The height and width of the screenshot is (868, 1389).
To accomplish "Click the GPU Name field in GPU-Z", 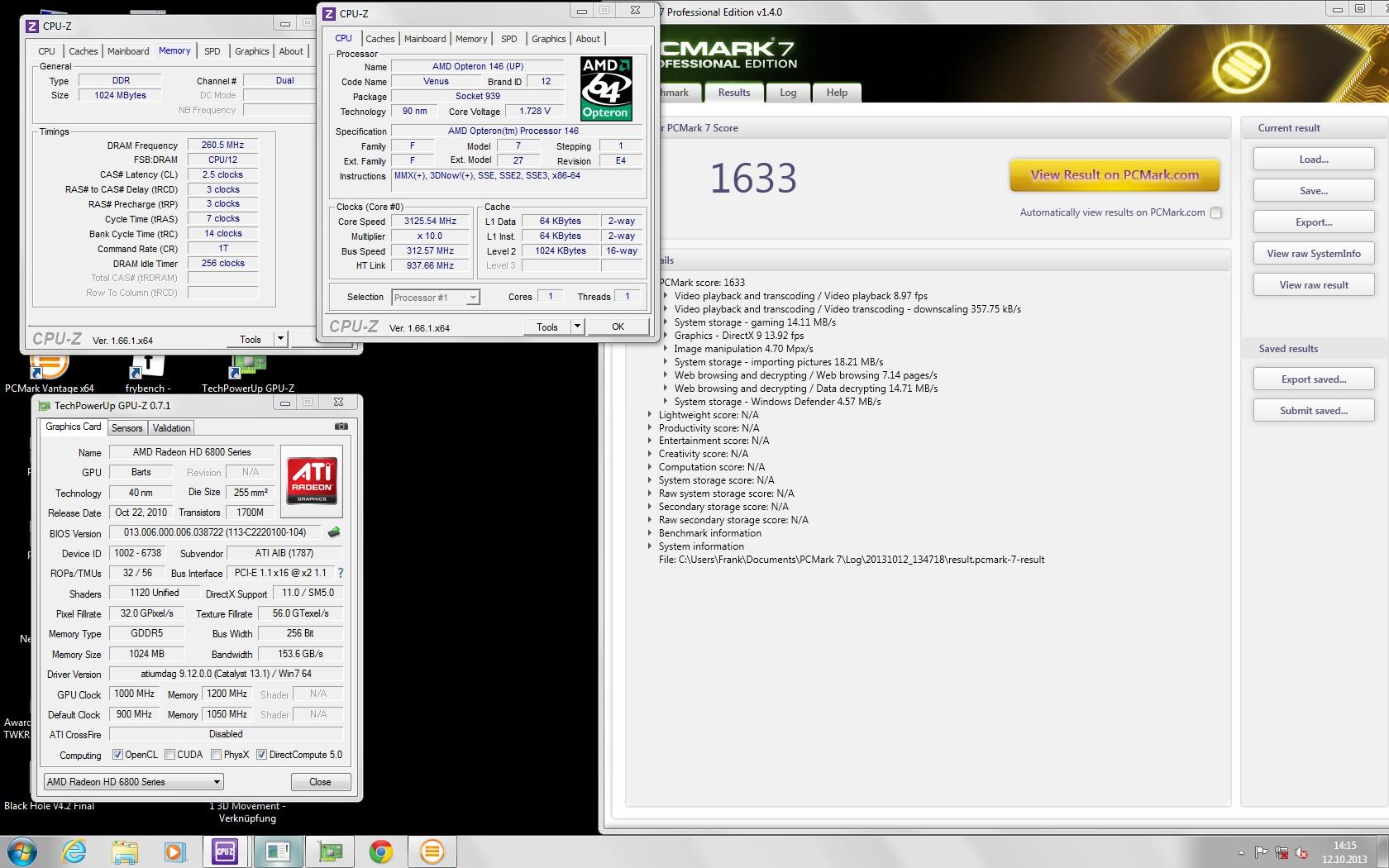I will 192,452.
